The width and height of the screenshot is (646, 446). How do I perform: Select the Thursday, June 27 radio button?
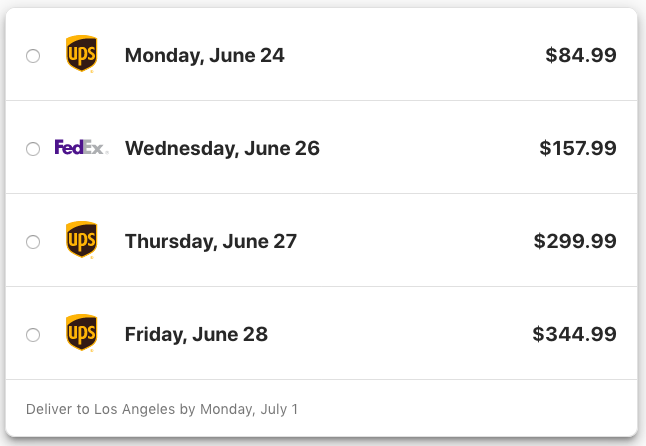(33, 242)
